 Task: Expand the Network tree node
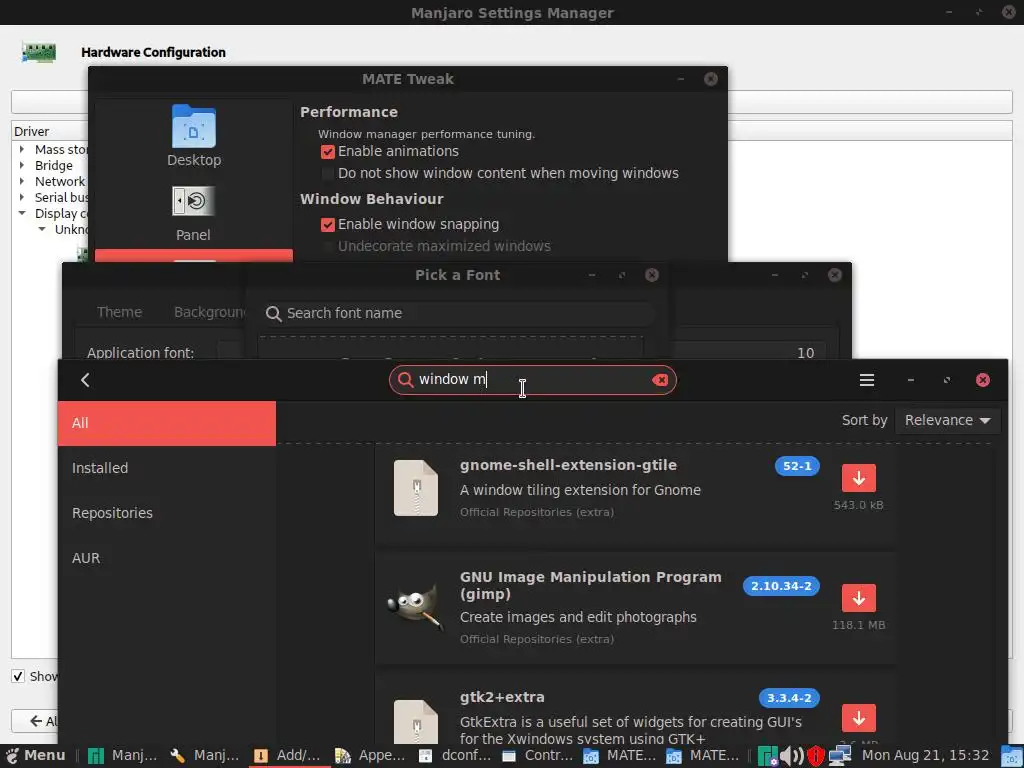22,181
